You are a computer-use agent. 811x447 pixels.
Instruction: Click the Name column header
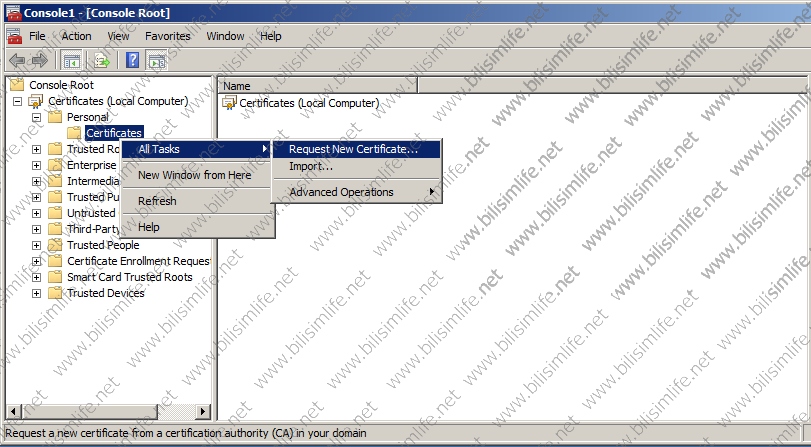click(318, 86)
